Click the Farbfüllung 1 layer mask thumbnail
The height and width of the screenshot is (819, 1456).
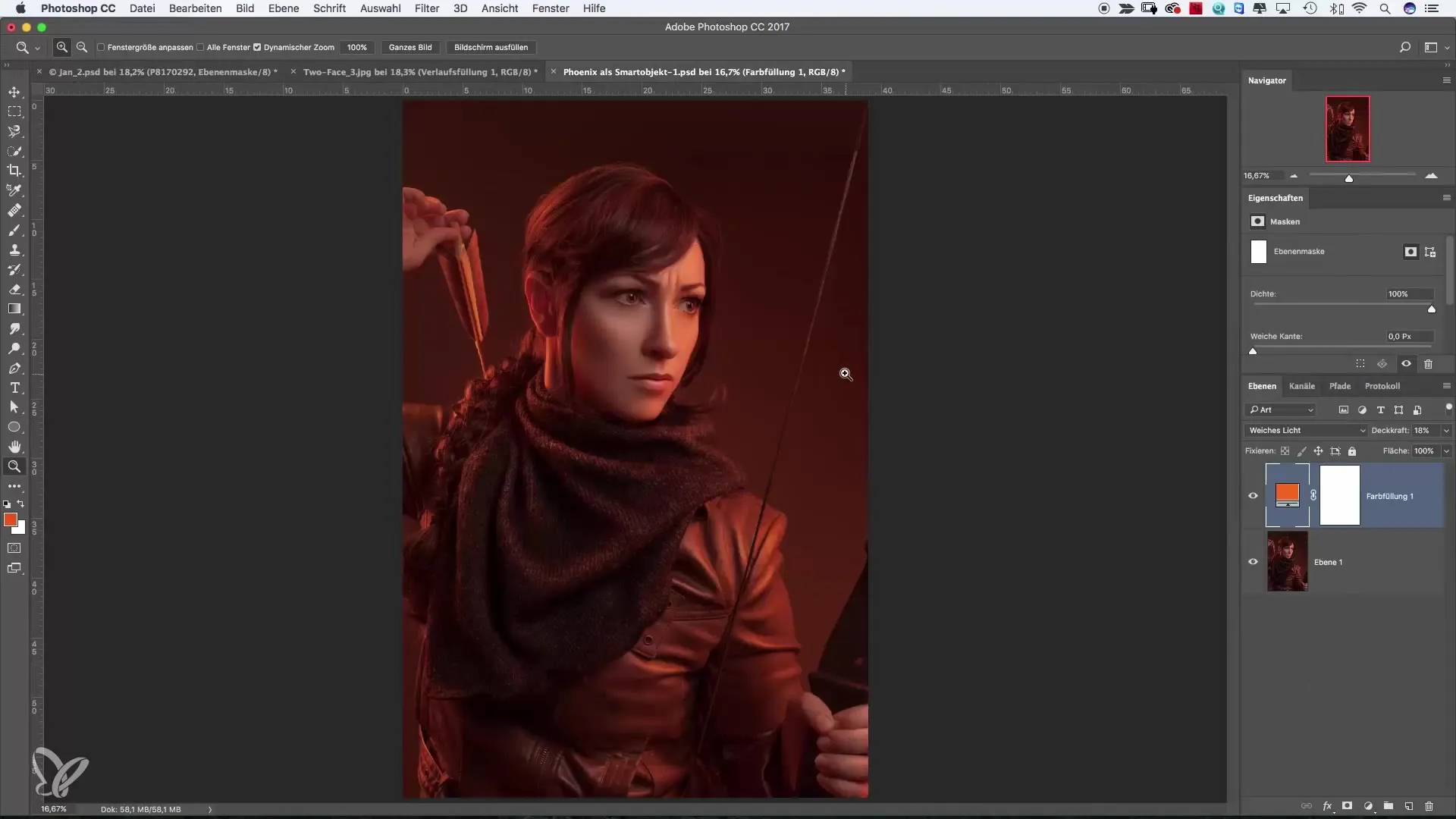1340,495
